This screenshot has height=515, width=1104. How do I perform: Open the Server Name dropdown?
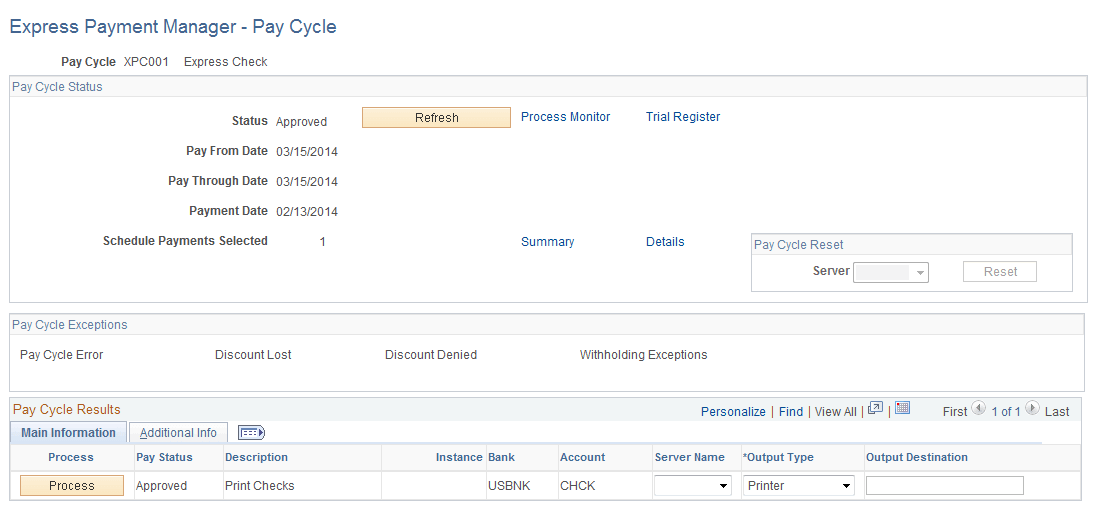pyautogui.click(x=693, y=486)
